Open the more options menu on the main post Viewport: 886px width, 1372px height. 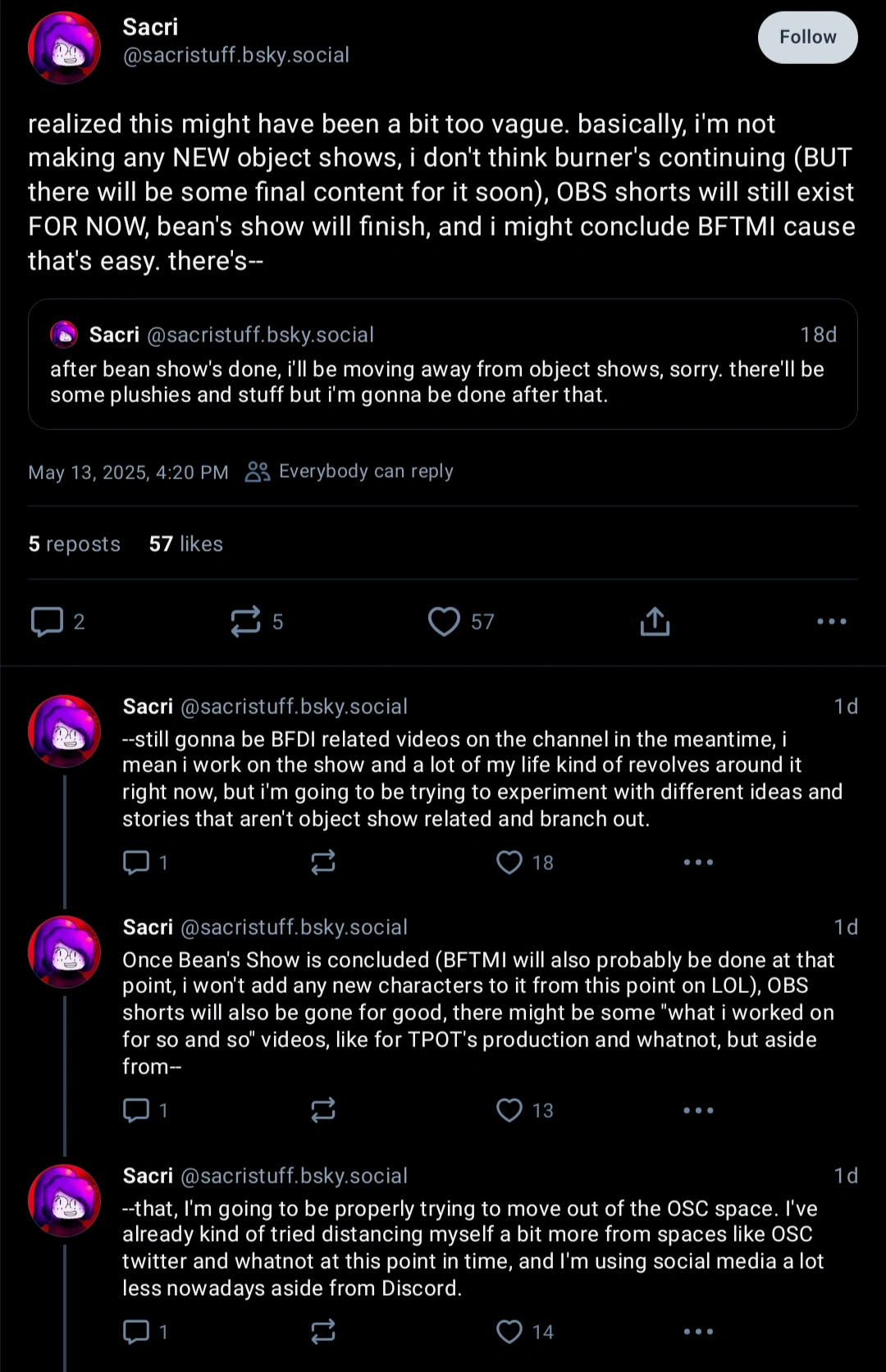(x=832, y=622)
